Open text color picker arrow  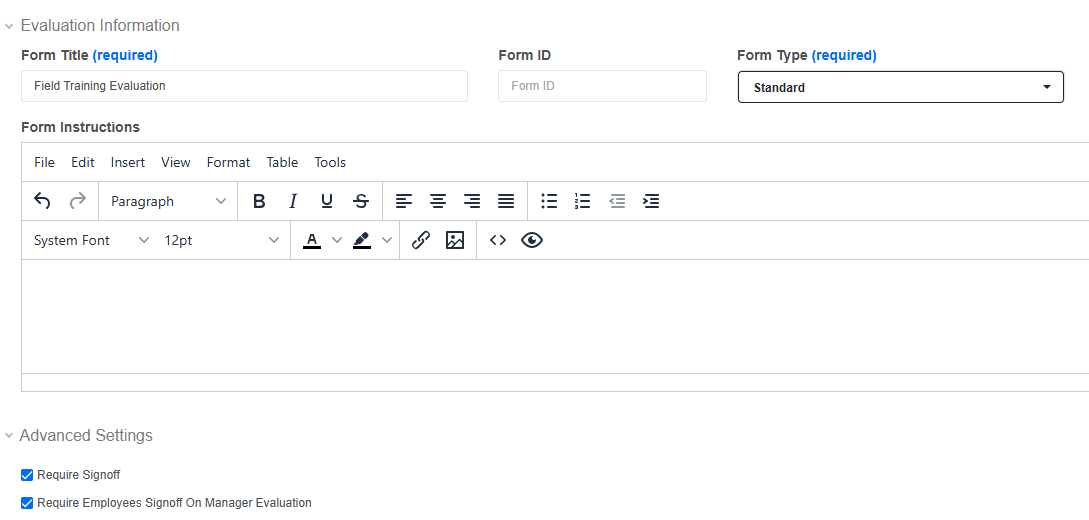337,240
